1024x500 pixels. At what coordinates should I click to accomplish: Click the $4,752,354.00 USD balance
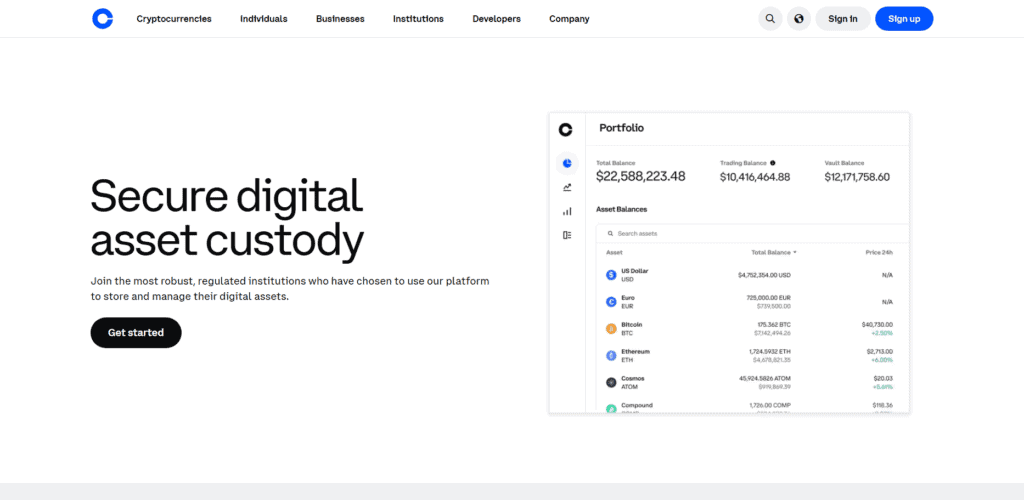[x=764, y=275]
